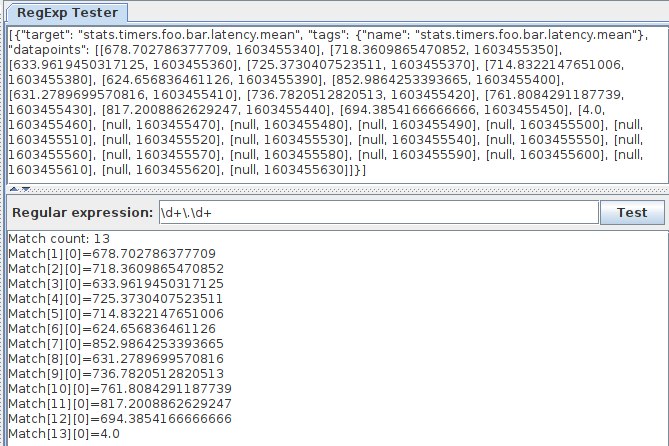
Task: Select result line Match[3][0]=633.9619450317125
Action: coord(116,284)
